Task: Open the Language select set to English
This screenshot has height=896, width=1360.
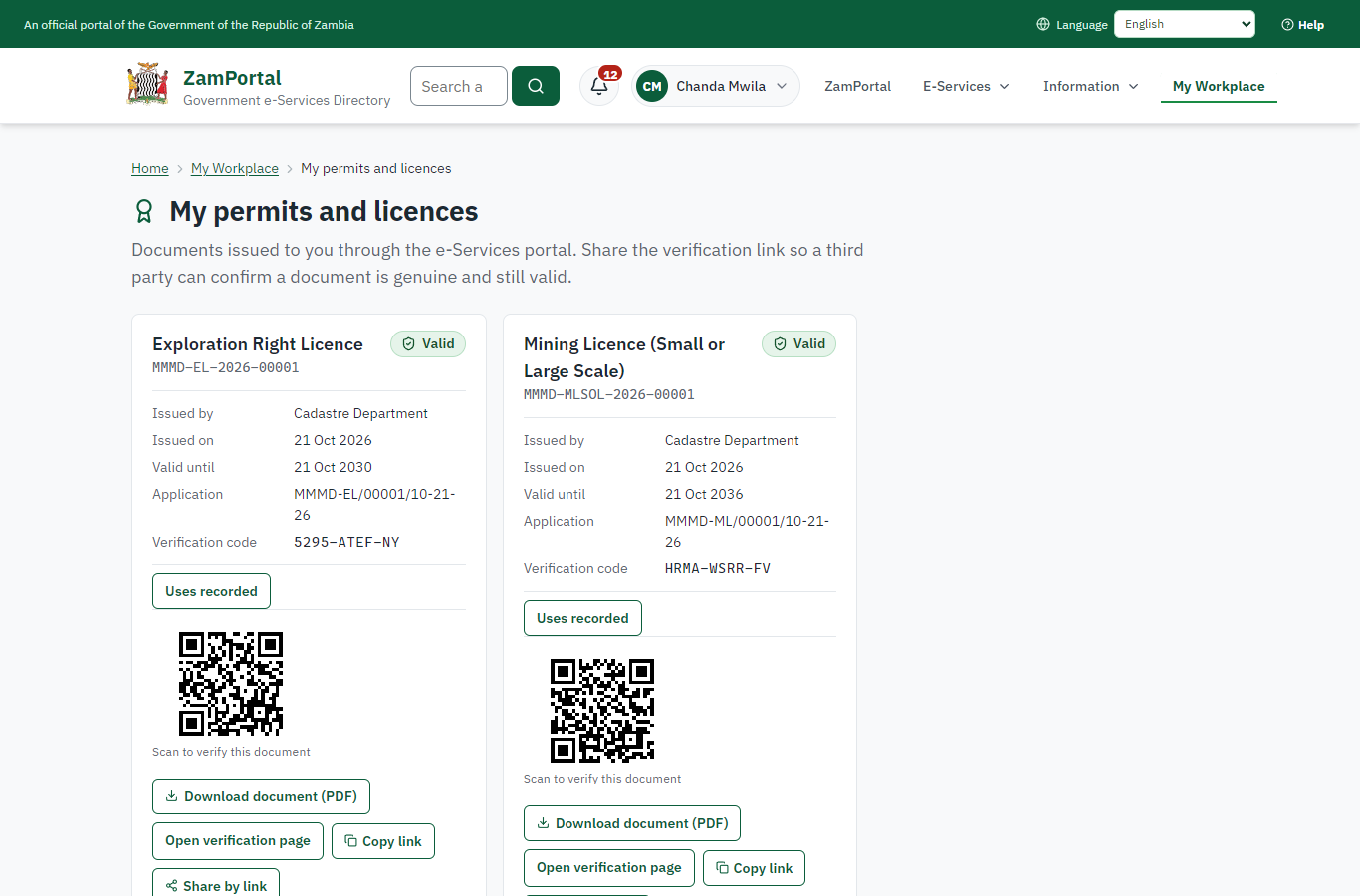Action: pos(1185,24)
